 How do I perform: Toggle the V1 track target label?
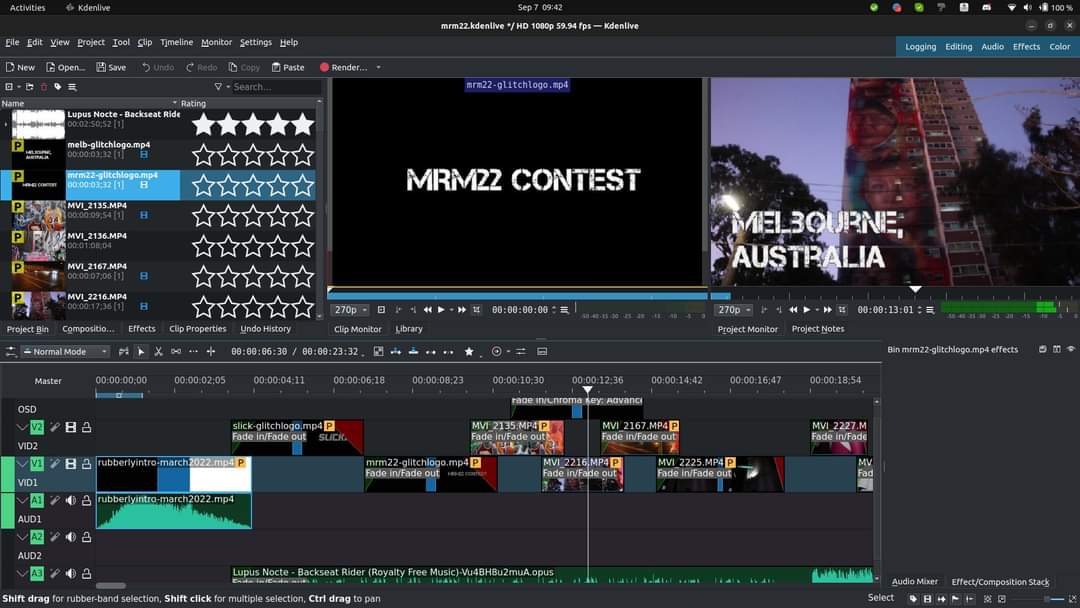coord(37,463)
